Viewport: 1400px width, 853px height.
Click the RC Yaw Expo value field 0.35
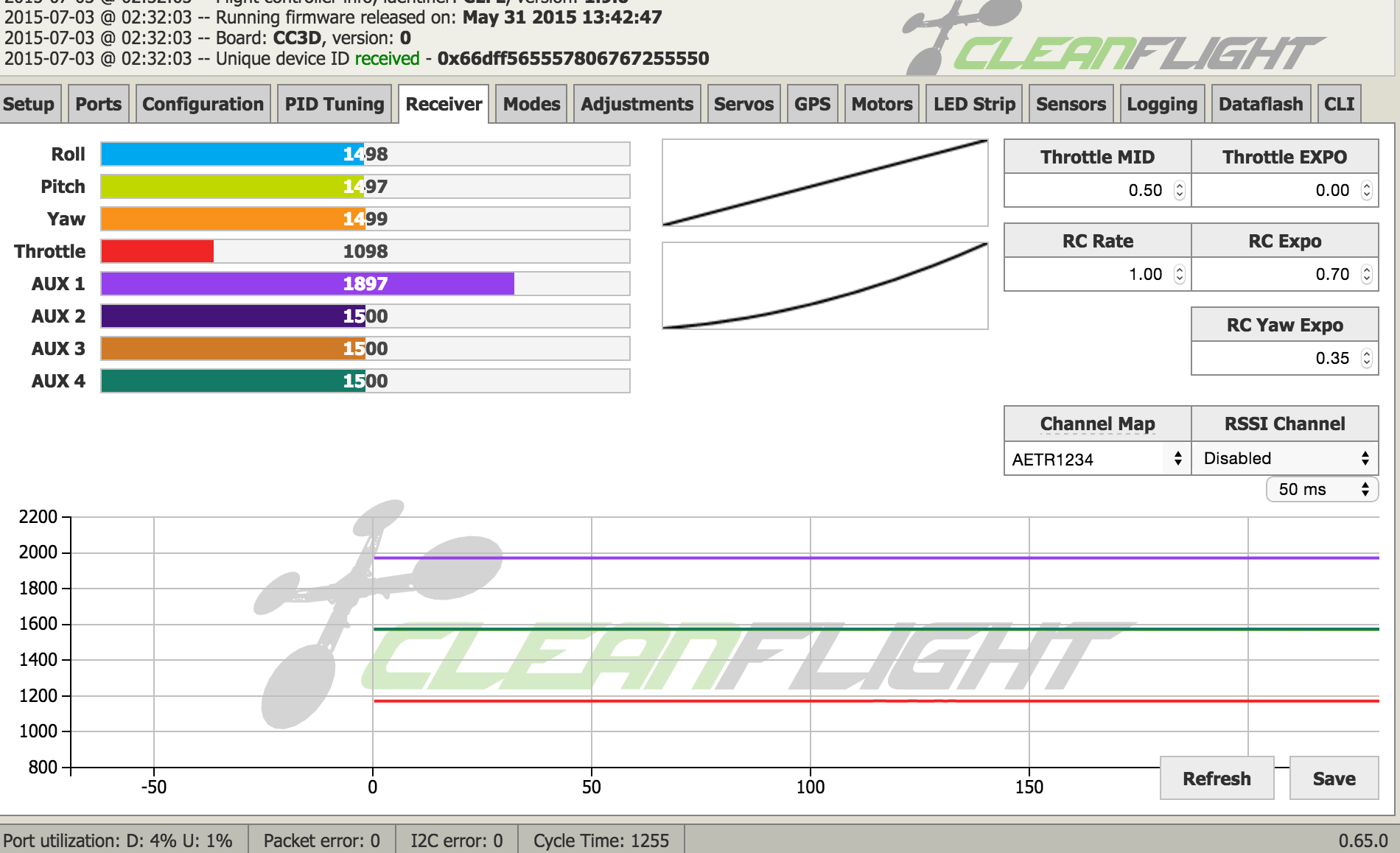point(1284,358)
